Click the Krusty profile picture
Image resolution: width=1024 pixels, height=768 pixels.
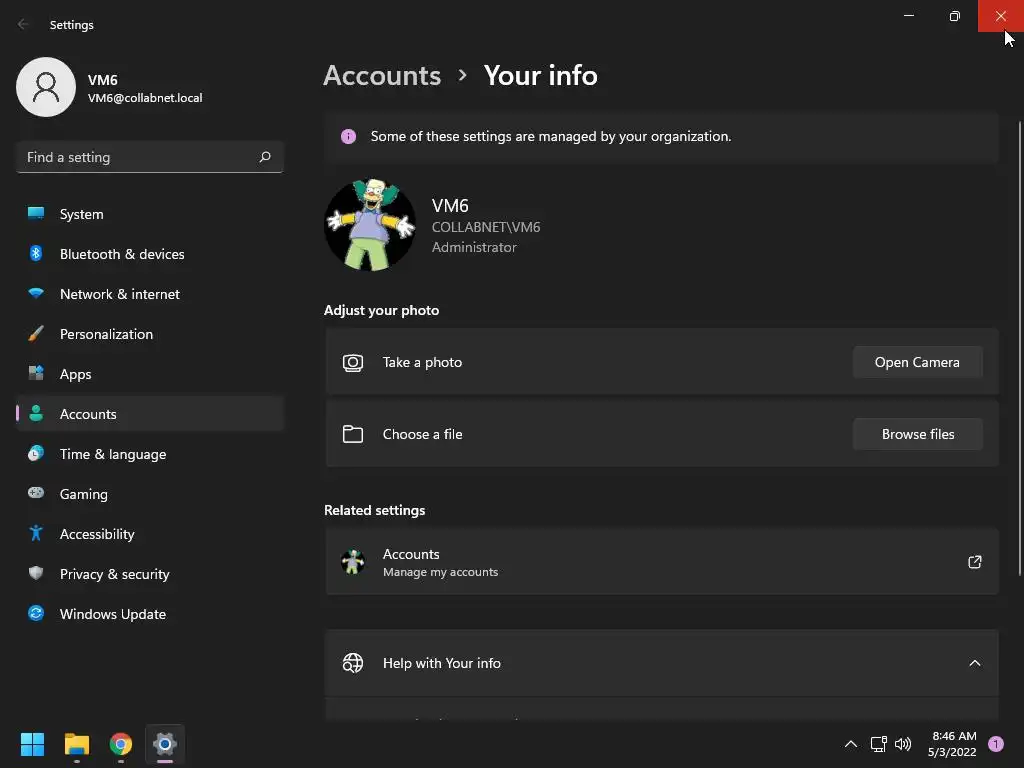(370, 226)
